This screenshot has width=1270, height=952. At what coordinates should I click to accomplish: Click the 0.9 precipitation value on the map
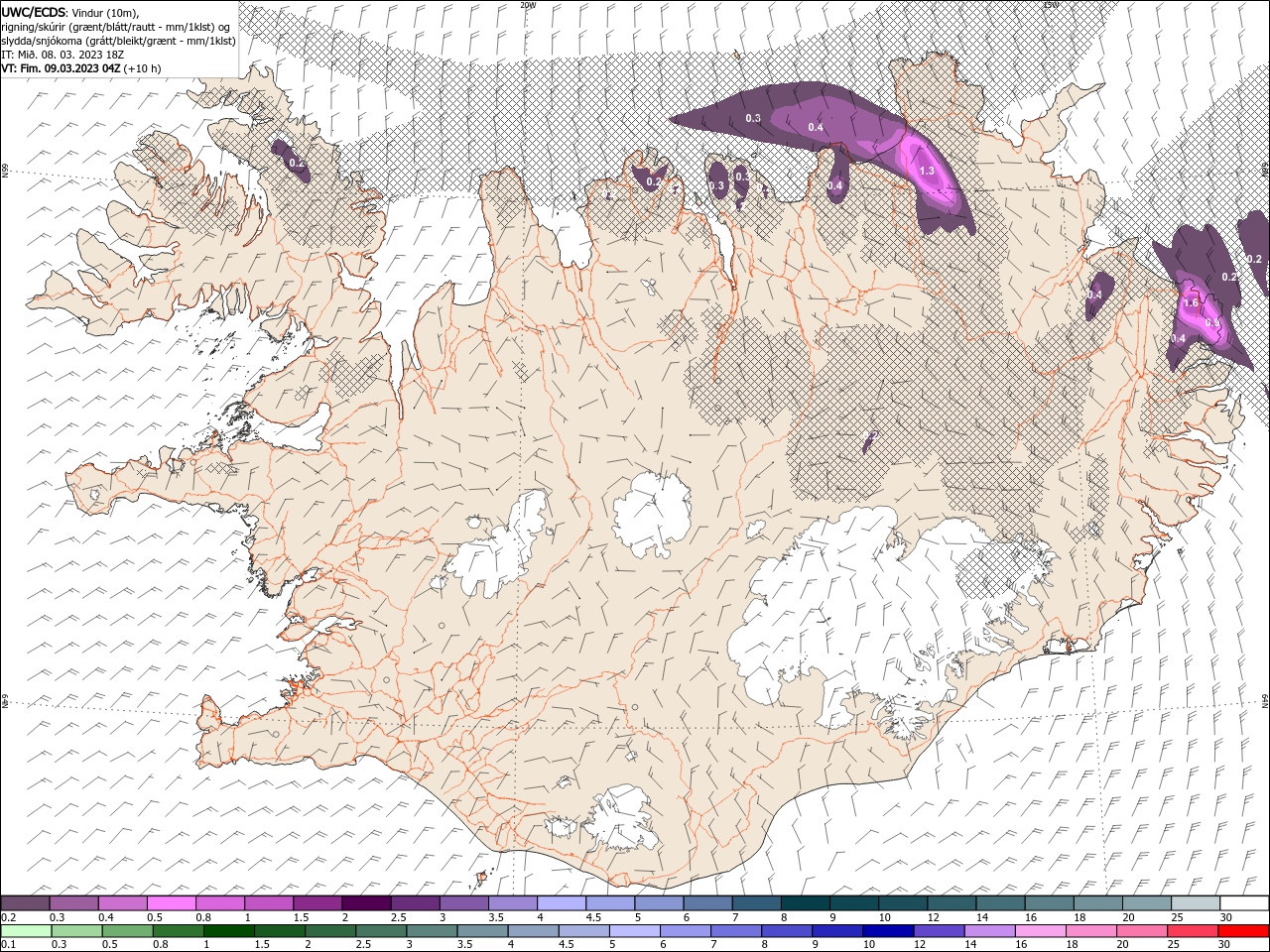[x=1211, y=322]
